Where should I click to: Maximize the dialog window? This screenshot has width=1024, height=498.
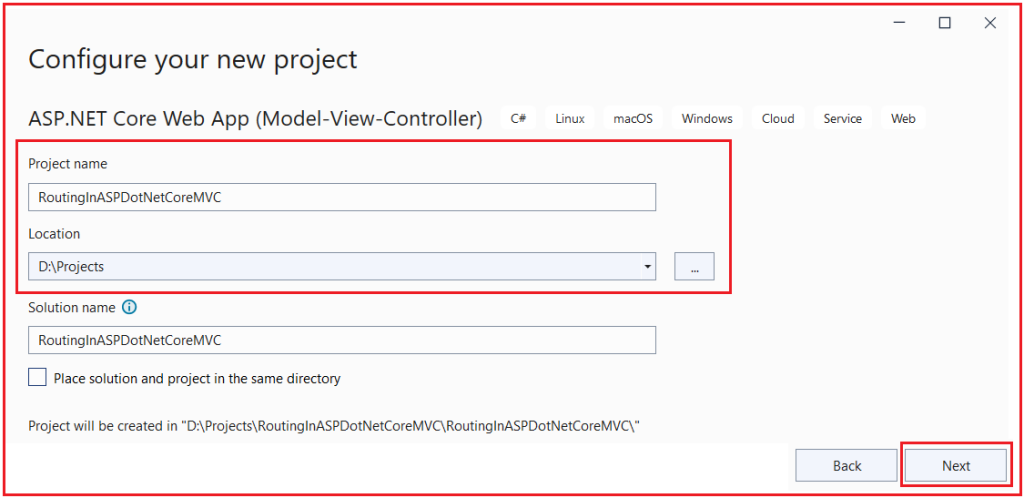click(x=944, y=23)
